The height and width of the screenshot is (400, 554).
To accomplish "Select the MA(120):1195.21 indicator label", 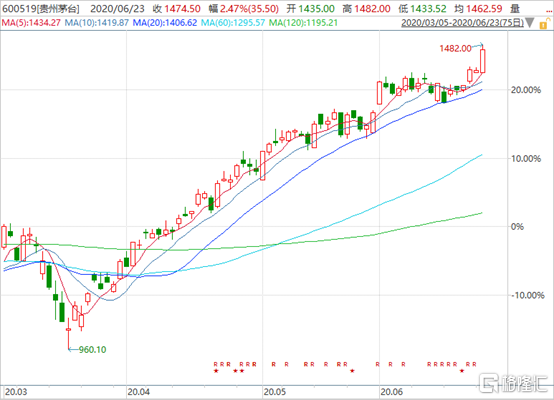I will click(303, 23).
